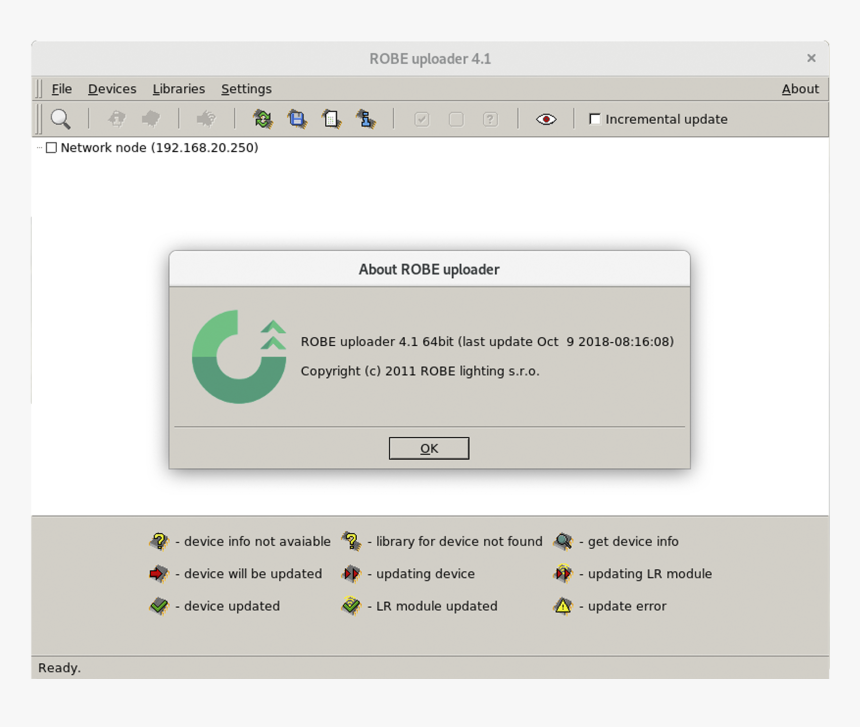Open the Settings menu
The width and height of the screenshot is (860, 727).
[246, 89]
